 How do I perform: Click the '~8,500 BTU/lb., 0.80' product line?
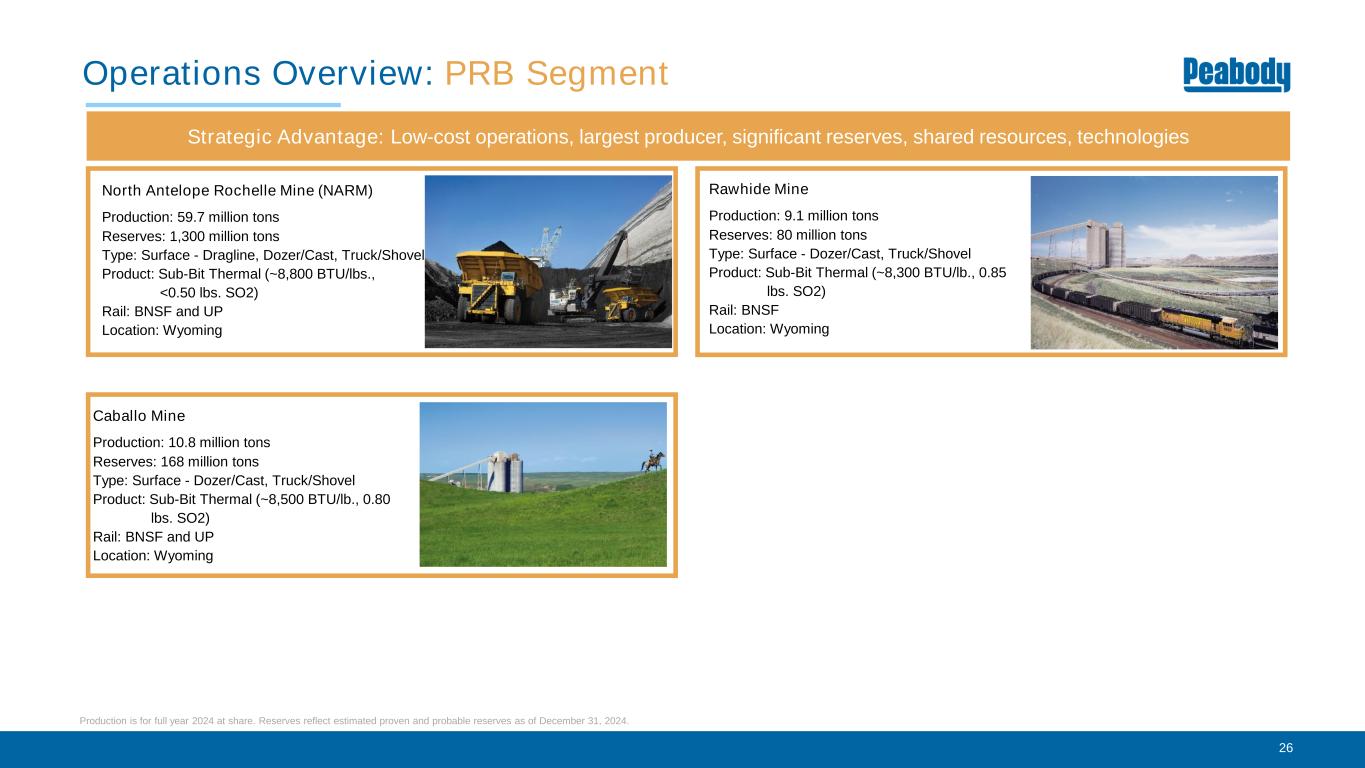[x=242, y=499]
